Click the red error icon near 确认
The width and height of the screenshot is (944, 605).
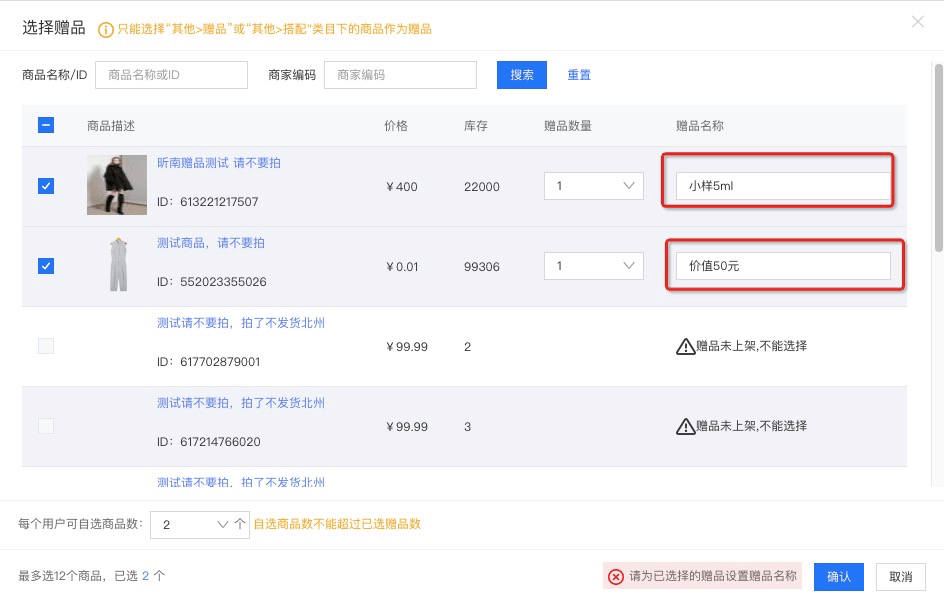click(616, 577)
